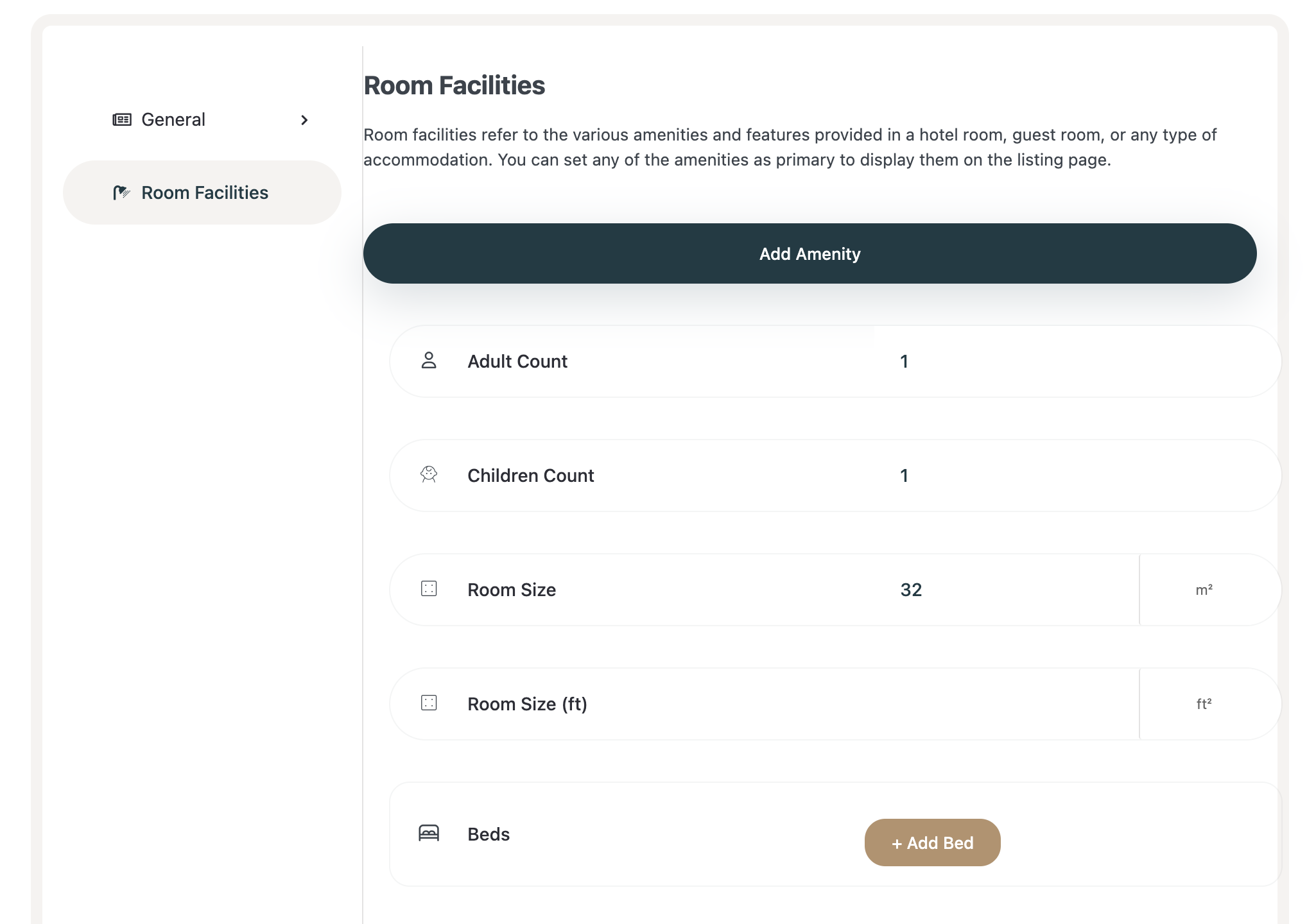Click the Room Size (ft) square icon
The height and width of the screenshot is (924, 1316).
[x=429, y=703]
